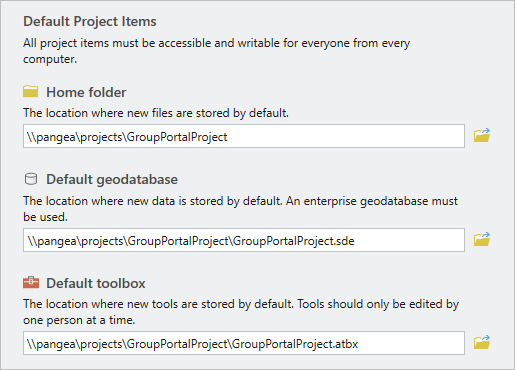Image resolution: width=515 pixels, height=370 pixels.
Task: Browse for a Default toolbox location
Action: click(x=482, y=342)
